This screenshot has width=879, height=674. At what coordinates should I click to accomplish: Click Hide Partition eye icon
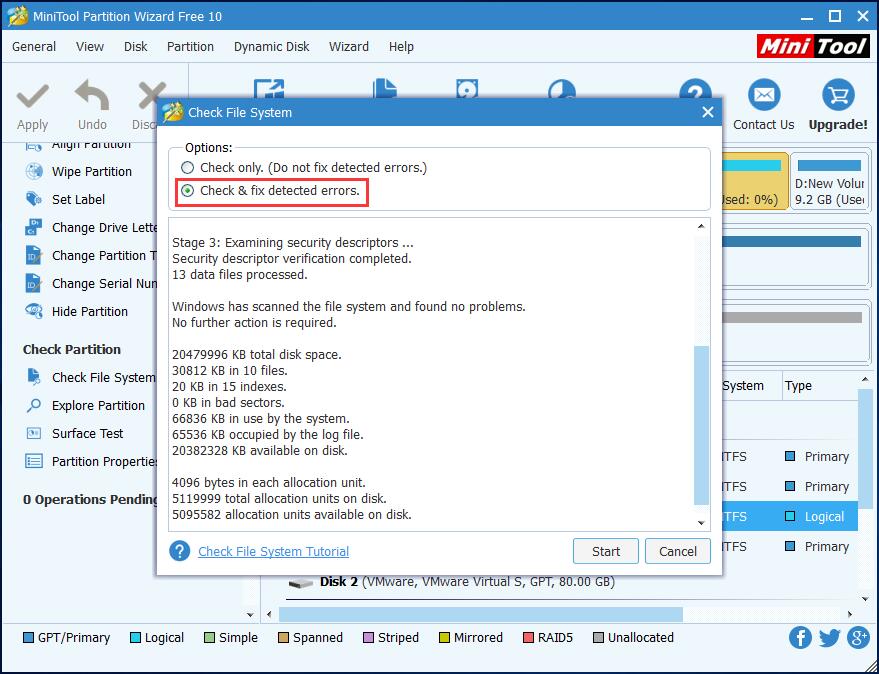tap(34, 311)
